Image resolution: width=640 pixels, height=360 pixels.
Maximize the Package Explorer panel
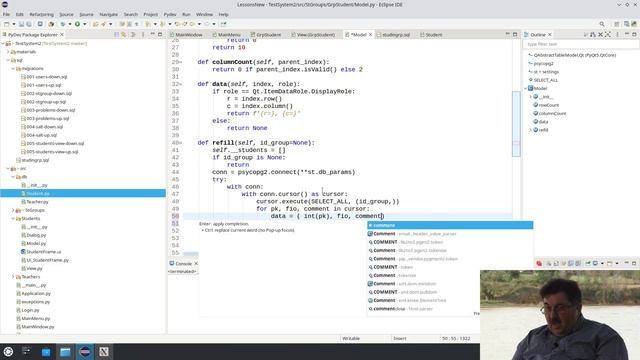click(160, 35)
